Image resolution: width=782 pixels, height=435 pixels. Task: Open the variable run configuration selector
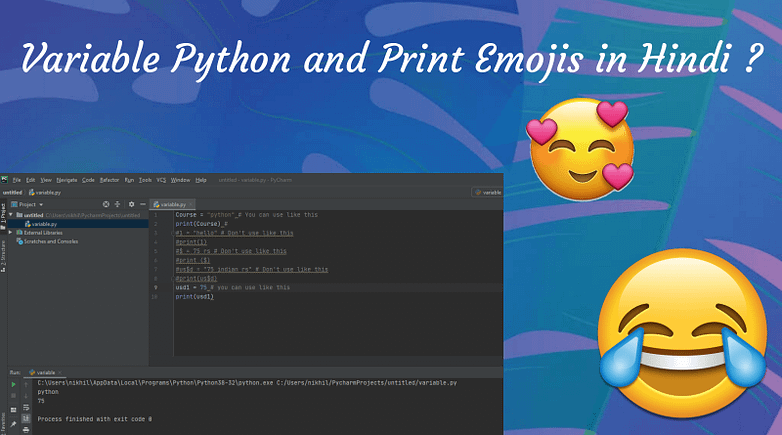487,192
